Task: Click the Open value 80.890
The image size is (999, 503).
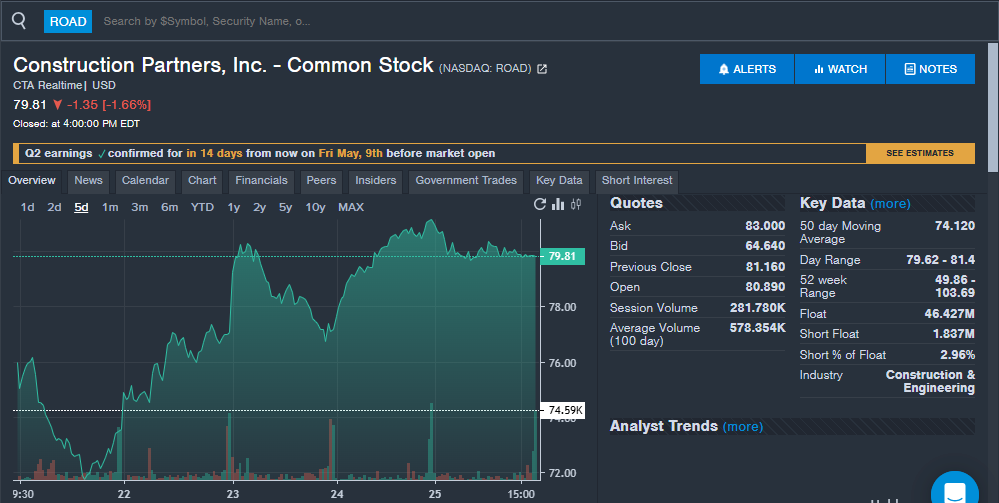Action: coord(765,287)
